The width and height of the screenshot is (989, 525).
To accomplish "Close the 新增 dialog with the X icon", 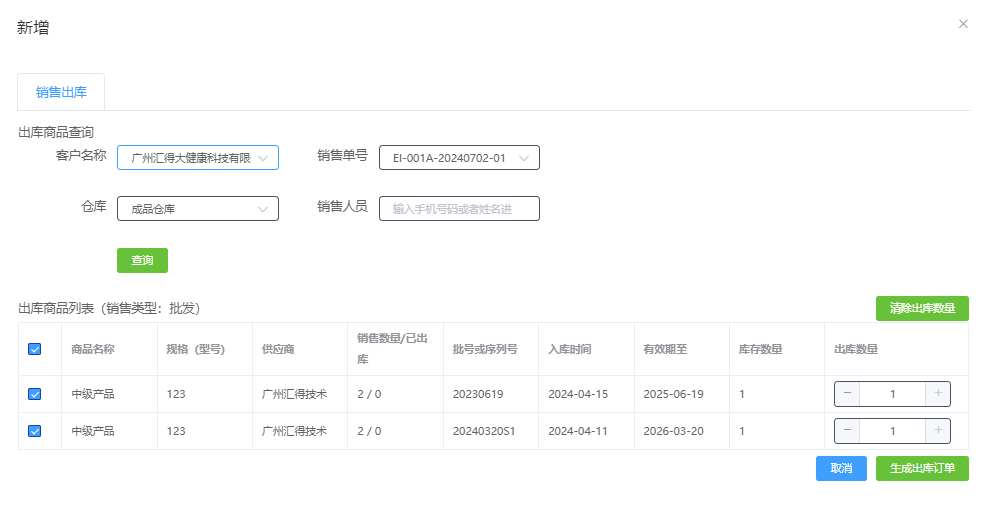I will tap(963, 24).
